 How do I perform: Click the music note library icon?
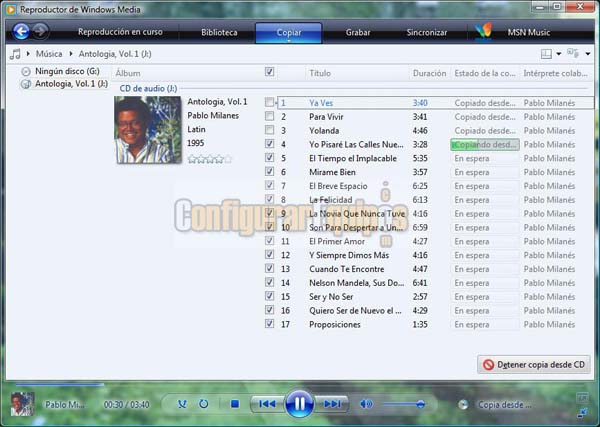coord(15,54)
